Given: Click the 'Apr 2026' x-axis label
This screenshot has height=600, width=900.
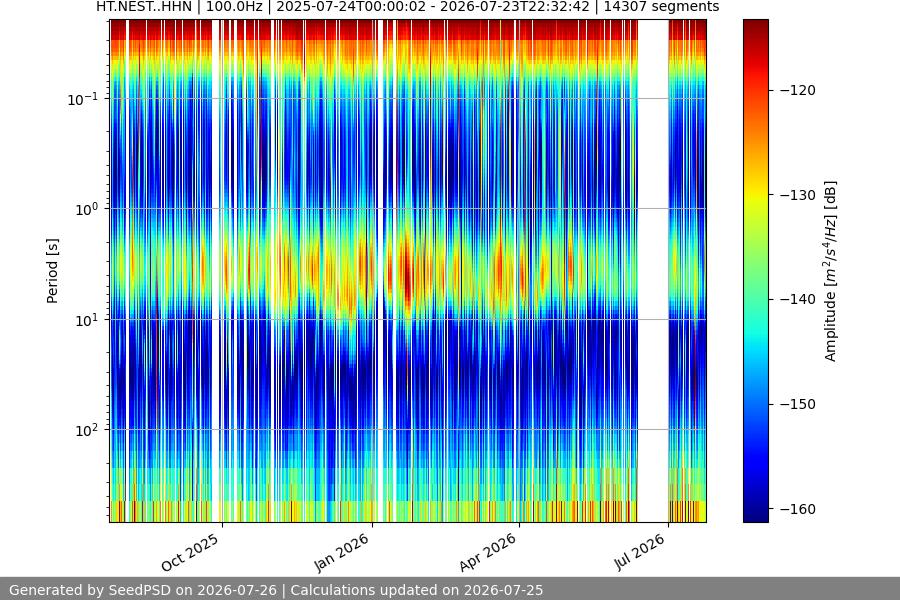Looking at the screenshot, I should 488,552.
